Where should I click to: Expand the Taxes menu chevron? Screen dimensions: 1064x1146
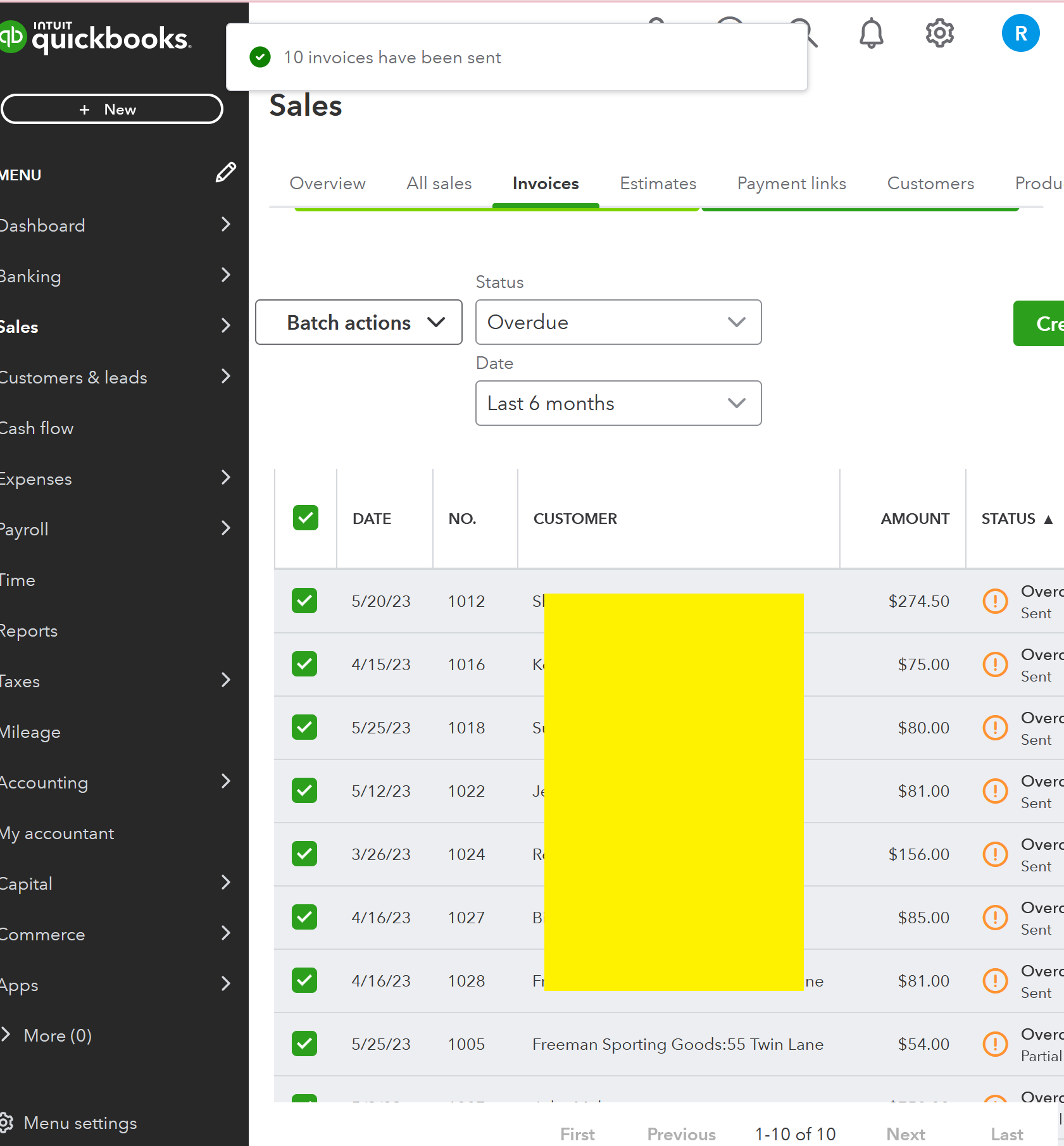(226, 680)
